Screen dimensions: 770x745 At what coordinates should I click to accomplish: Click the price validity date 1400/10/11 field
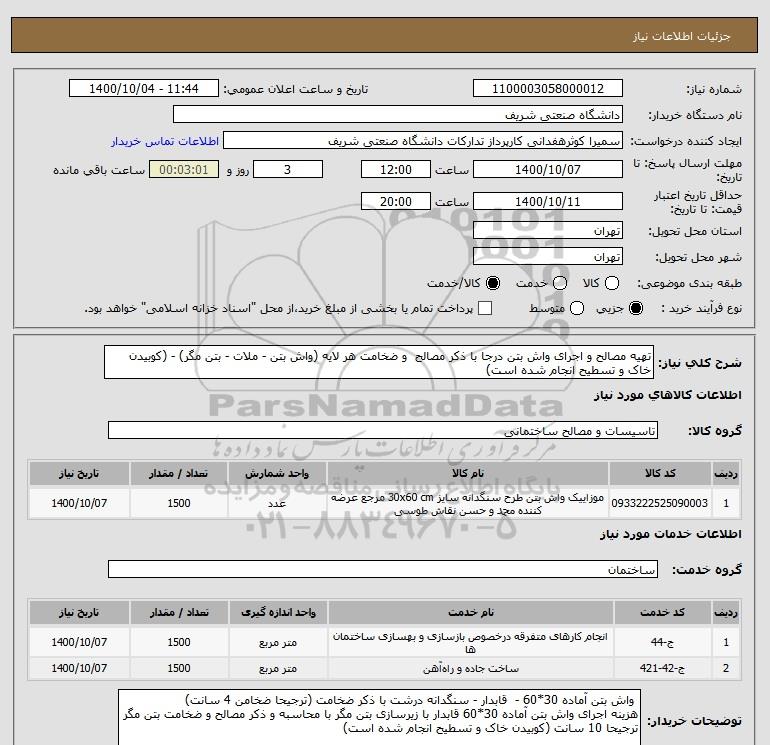click(x=548, y=201)
